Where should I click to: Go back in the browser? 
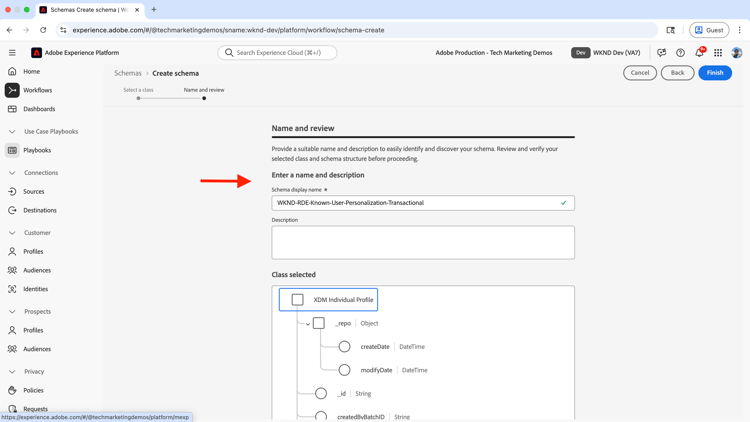pyautogui.click(x=10, y=30)
